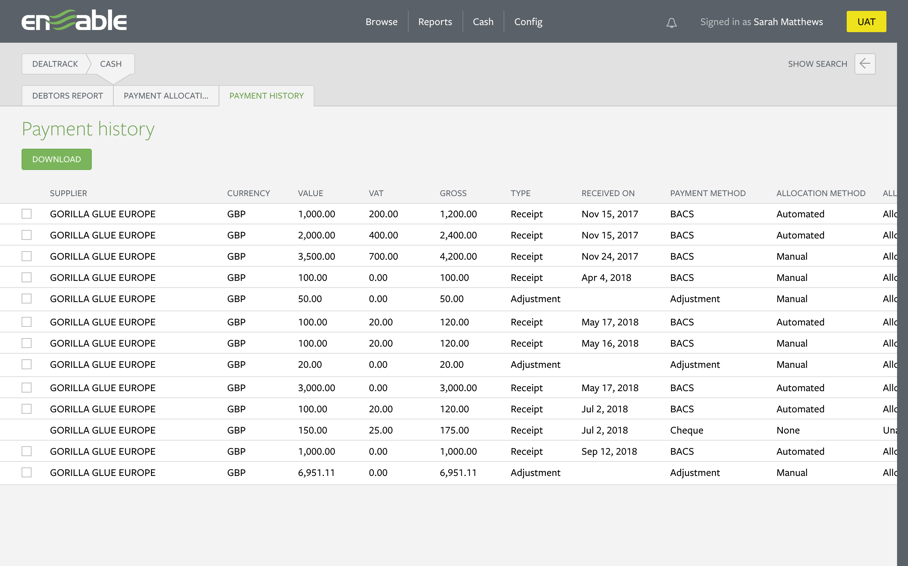
Task: Sort by the Allocation Method column header
Action: [821, 193]
